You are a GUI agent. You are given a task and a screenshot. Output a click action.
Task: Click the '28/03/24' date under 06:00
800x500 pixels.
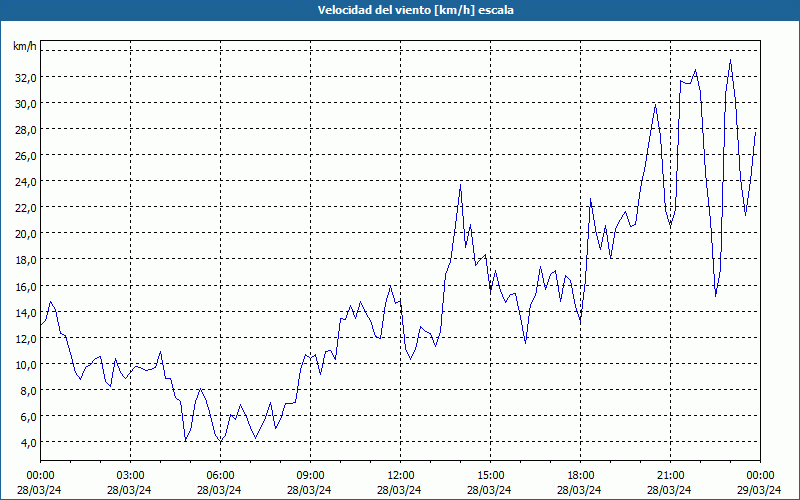tap(219, 490)
